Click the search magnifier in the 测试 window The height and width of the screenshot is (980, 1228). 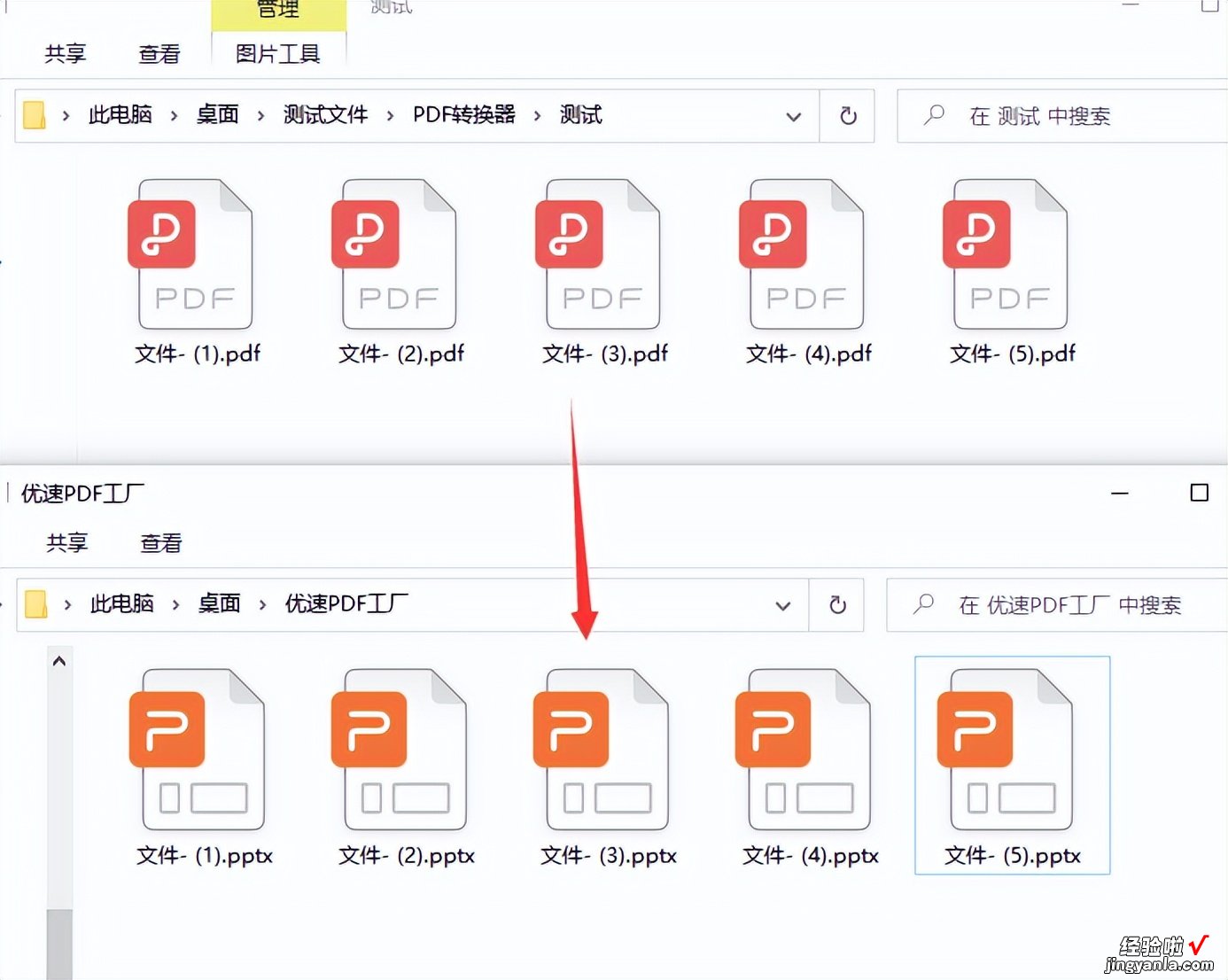tap(934, 115)
